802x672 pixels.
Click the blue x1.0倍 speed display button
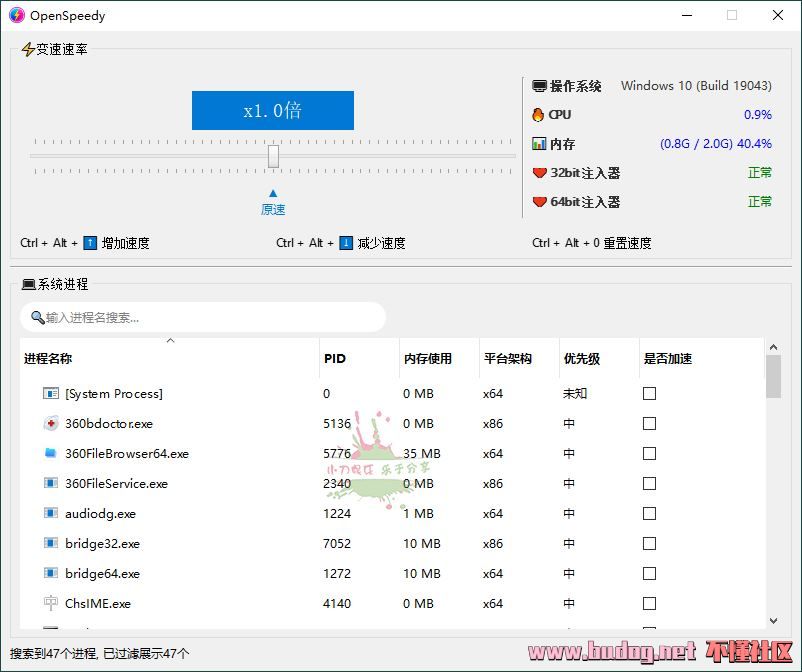(272, 111)
